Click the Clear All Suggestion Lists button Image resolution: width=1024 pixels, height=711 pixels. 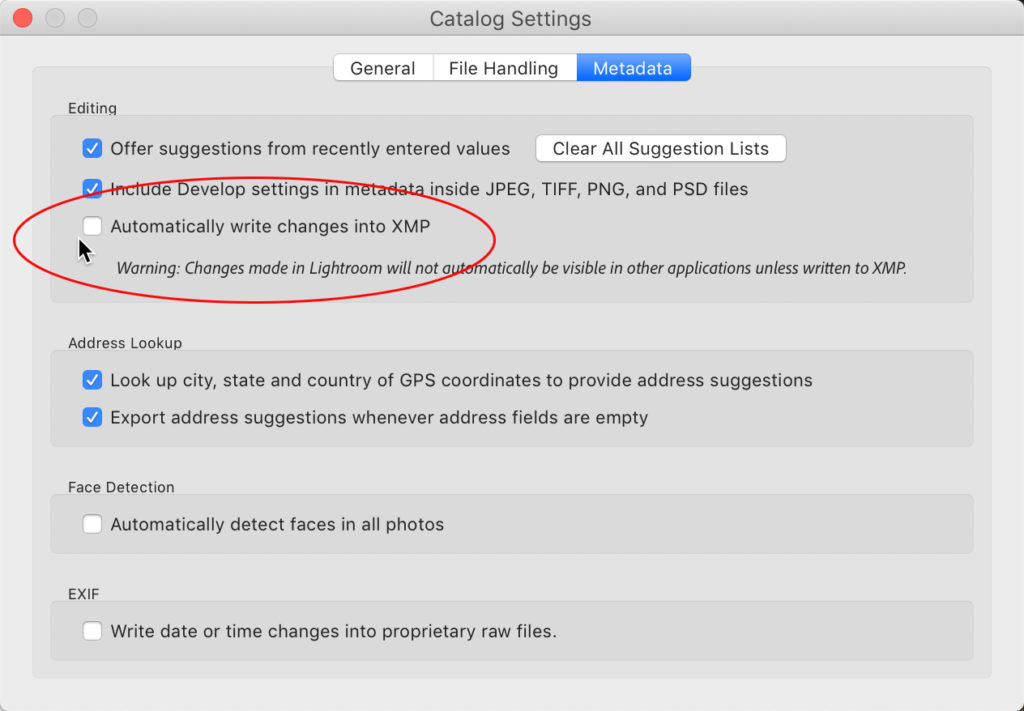coord(660,149)
